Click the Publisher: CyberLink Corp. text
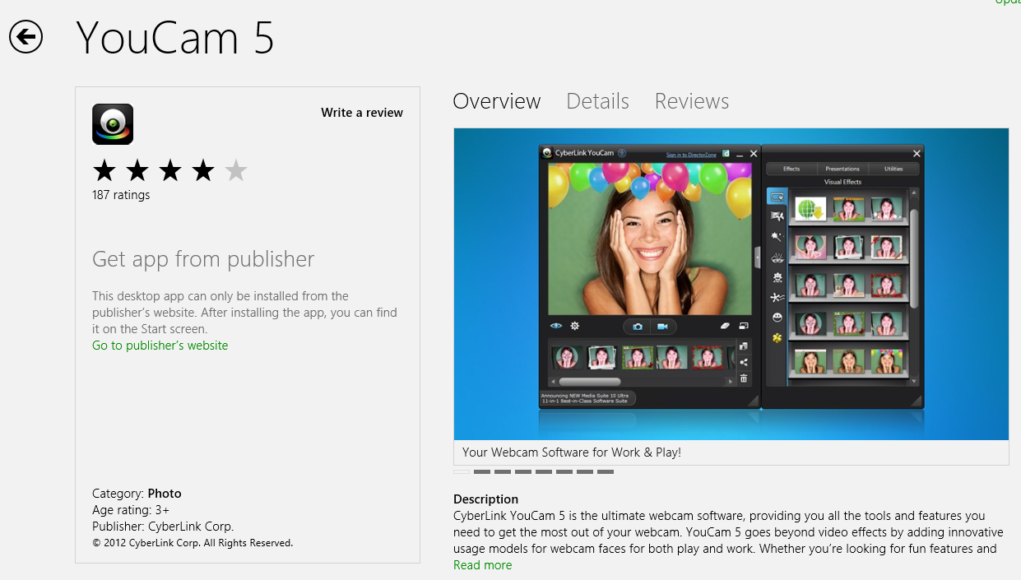This screenshot has width=1021, height=580. pyautogui.click(x=163, y=526)
